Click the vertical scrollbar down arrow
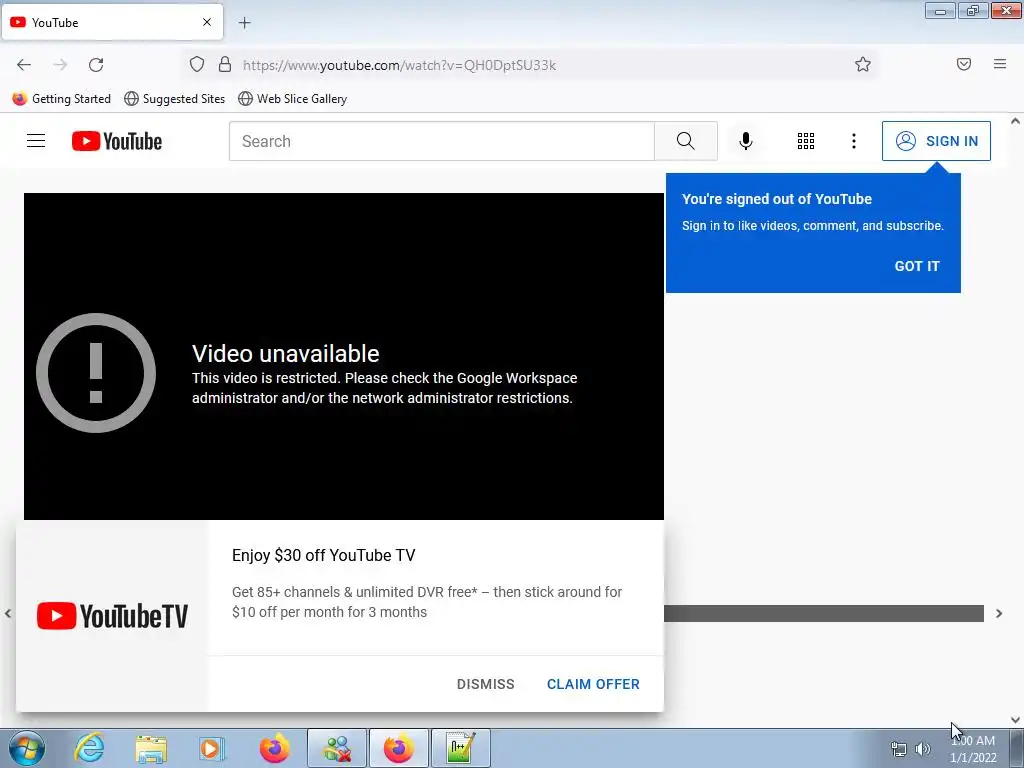This screenshot has width=1024, height=768. (x=1015, y=720)
